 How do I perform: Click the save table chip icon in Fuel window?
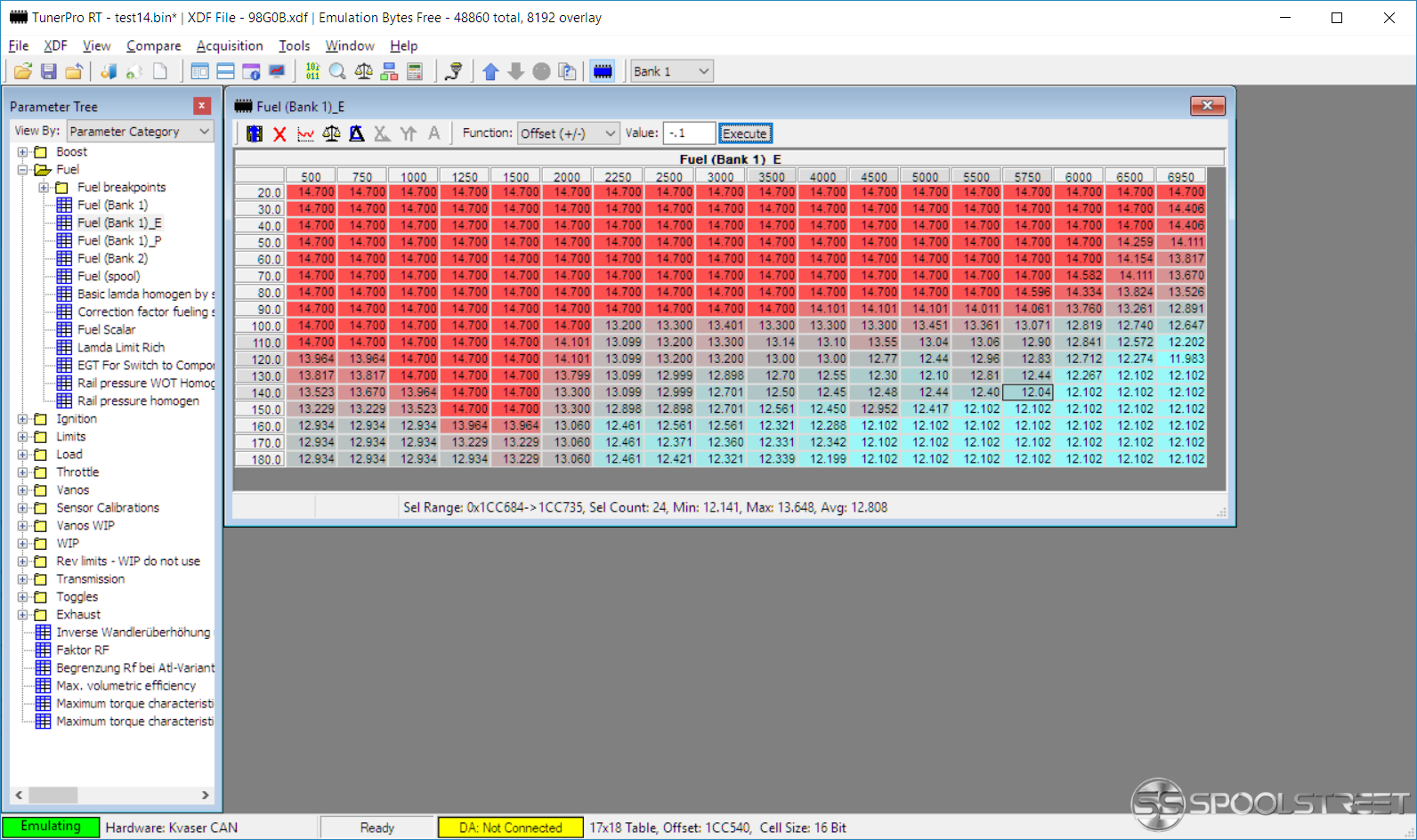pyautogui.click(x=255, y=133)
